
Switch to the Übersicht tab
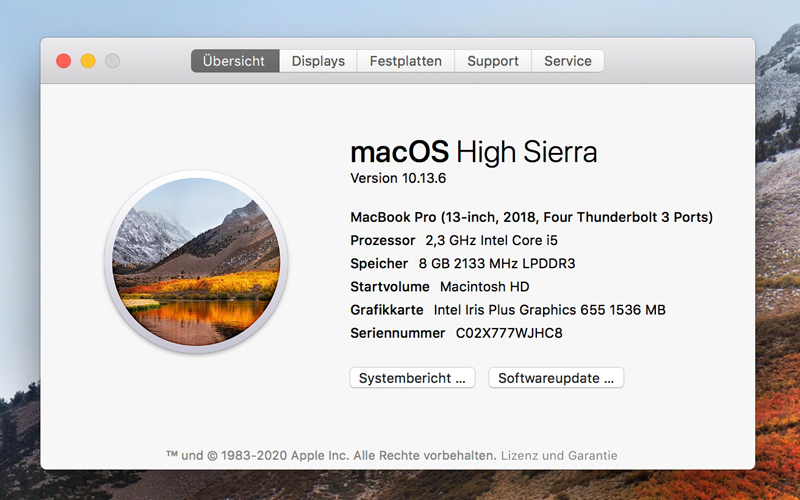(234, 61)
